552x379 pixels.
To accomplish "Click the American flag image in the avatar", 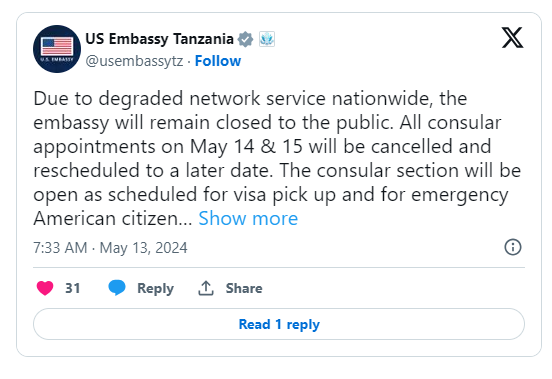I will coord(57,46).
